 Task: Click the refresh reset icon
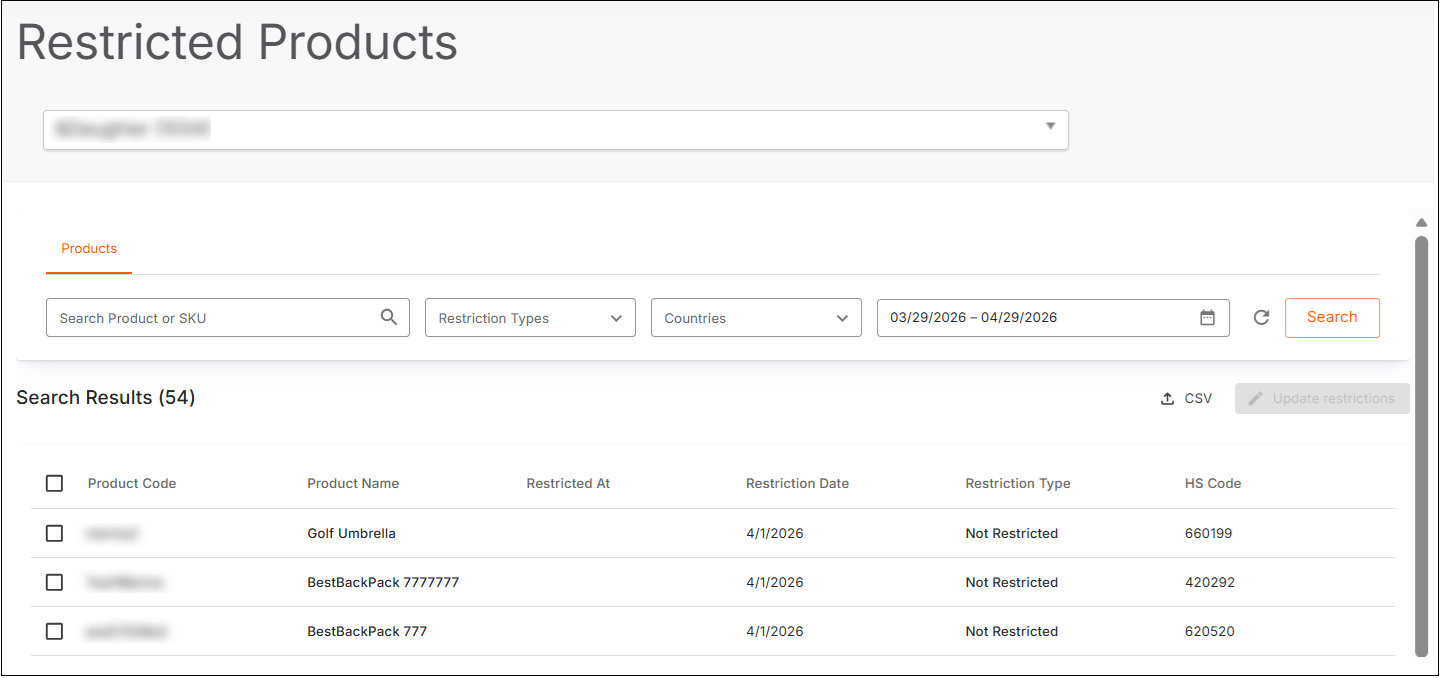coord(1261,317)
